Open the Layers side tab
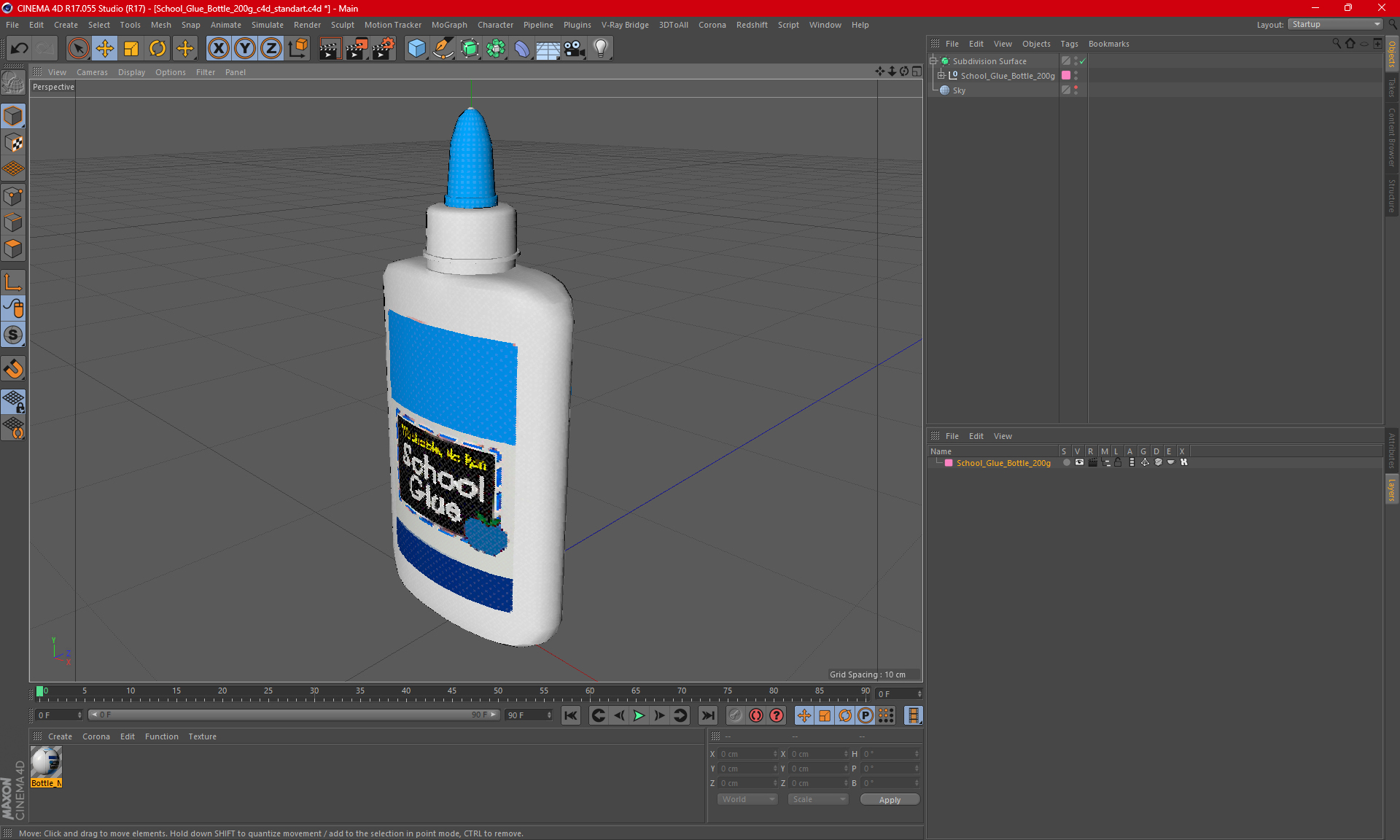 tap(1392, 489)
